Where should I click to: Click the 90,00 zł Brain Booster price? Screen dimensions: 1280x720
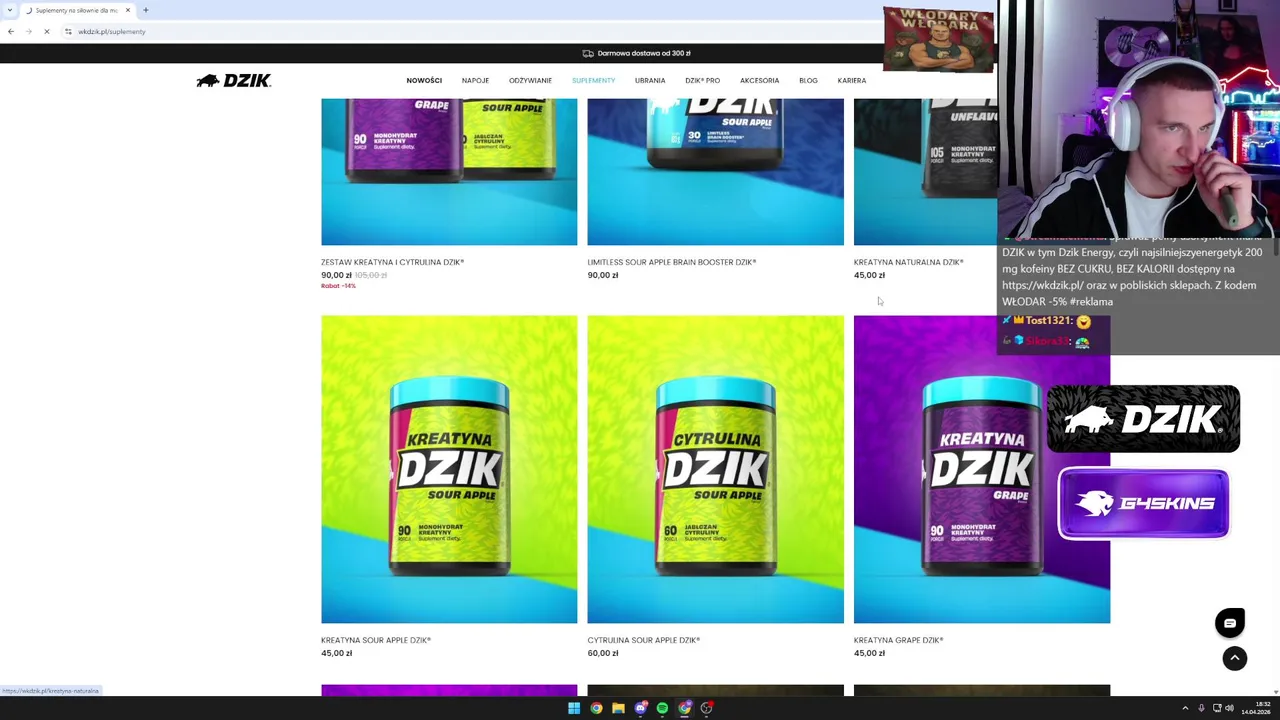(603, 275)
